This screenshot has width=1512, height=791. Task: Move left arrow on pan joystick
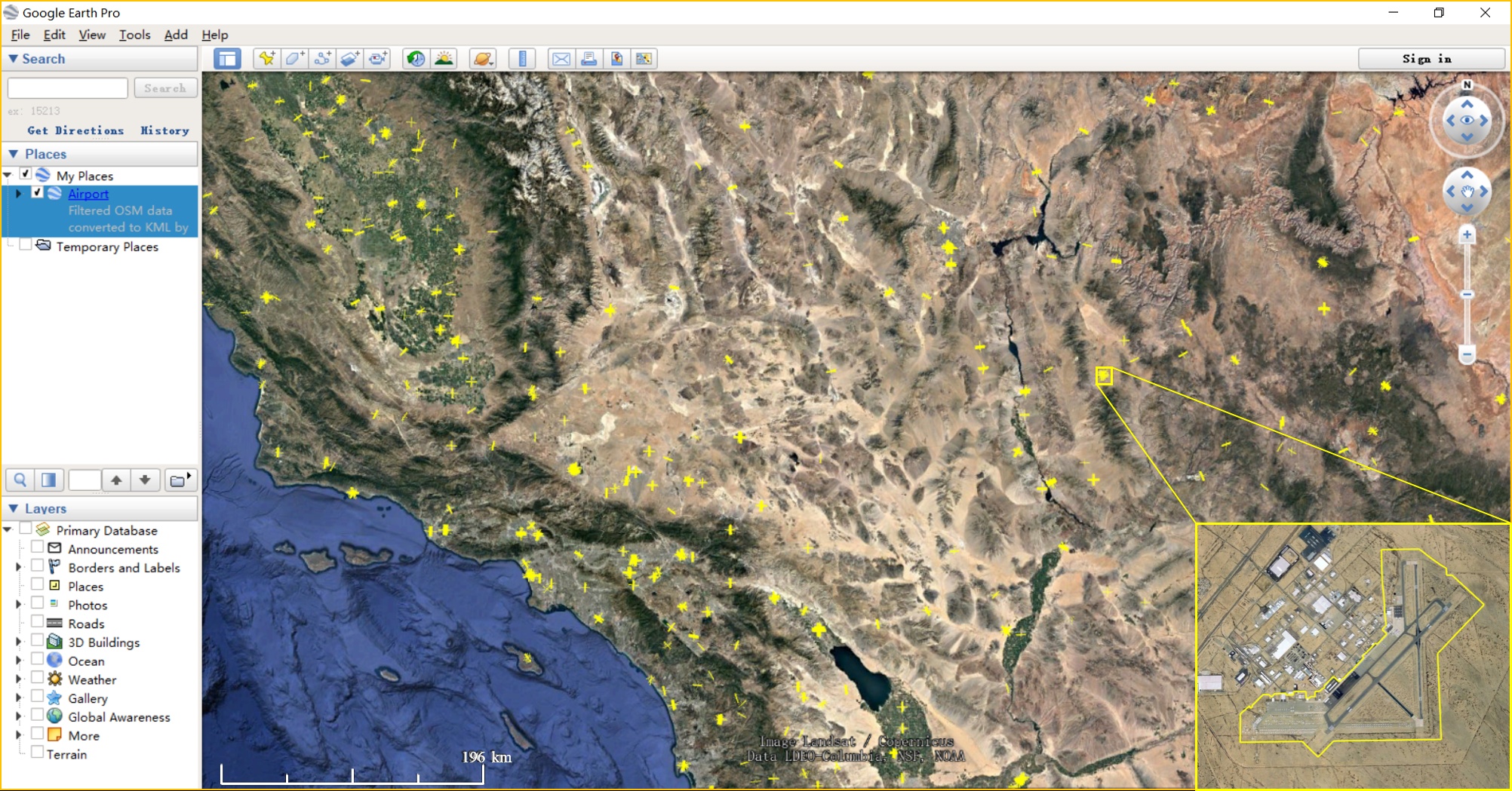(x=1449, y=192)
